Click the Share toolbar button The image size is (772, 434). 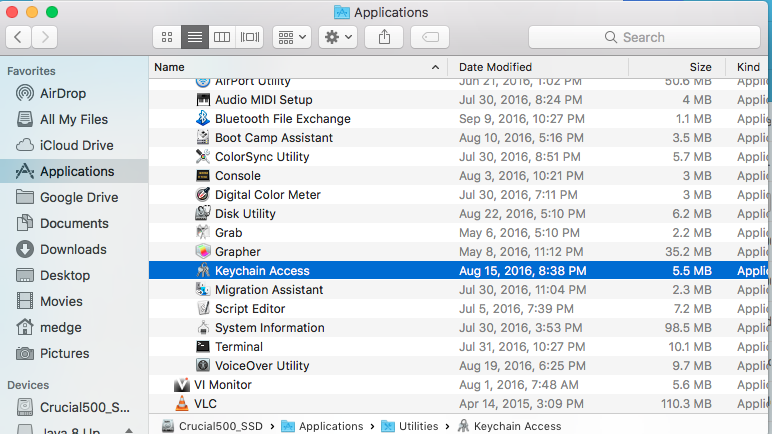384,37
